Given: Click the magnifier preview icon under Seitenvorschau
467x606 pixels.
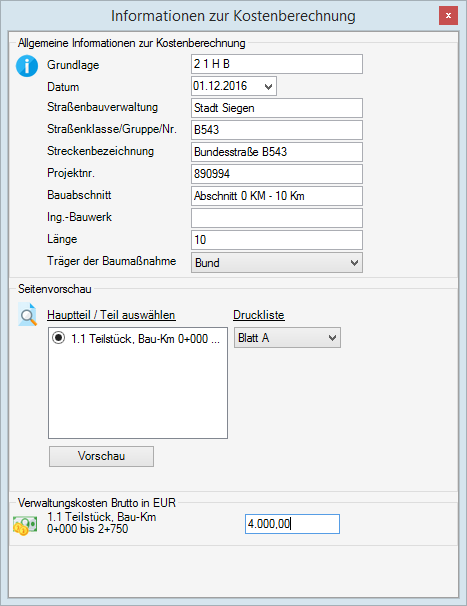Looking at the screenshot, I should 27,315.
